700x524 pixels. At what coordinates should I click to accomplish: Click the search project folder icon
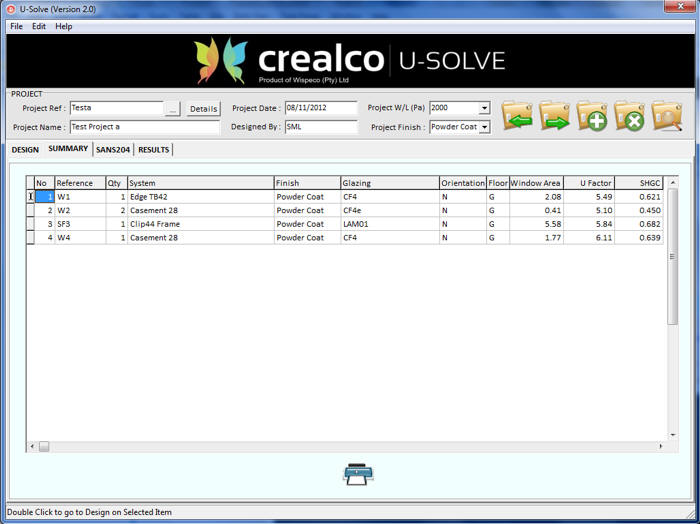[667, 117]
